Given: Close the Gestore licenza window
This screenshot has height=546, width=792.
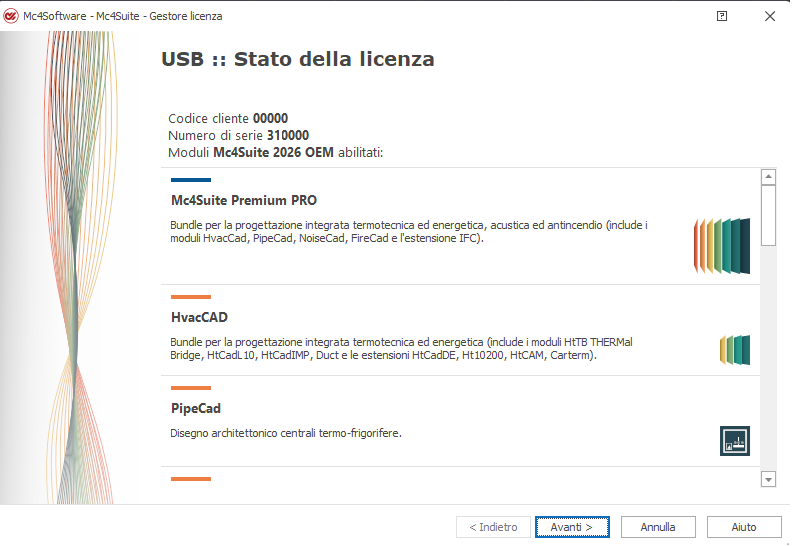Looking at the screenshot, I should click(770, 16).
